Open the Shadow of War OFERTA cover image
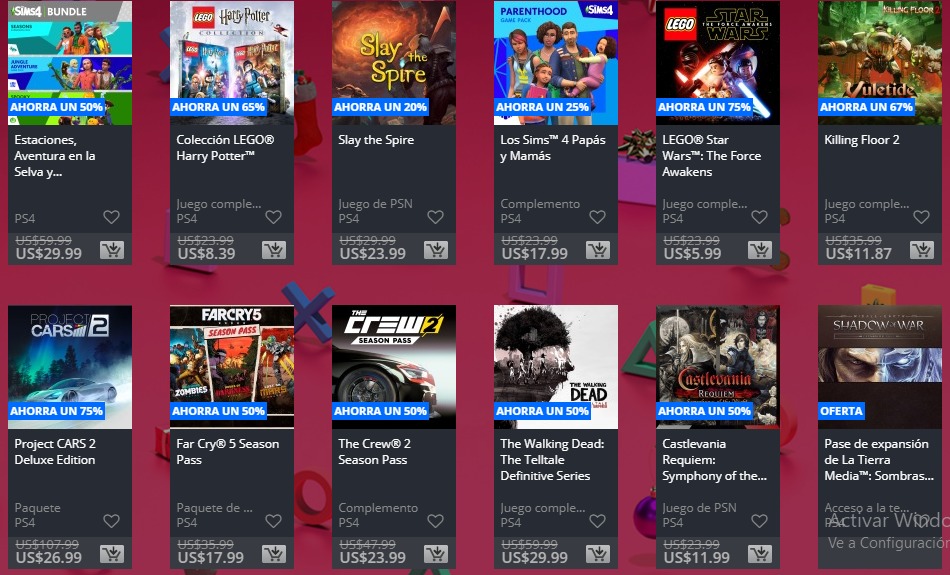Image resolution: width=950 pixels, height=575 pixels. point(880,367)
